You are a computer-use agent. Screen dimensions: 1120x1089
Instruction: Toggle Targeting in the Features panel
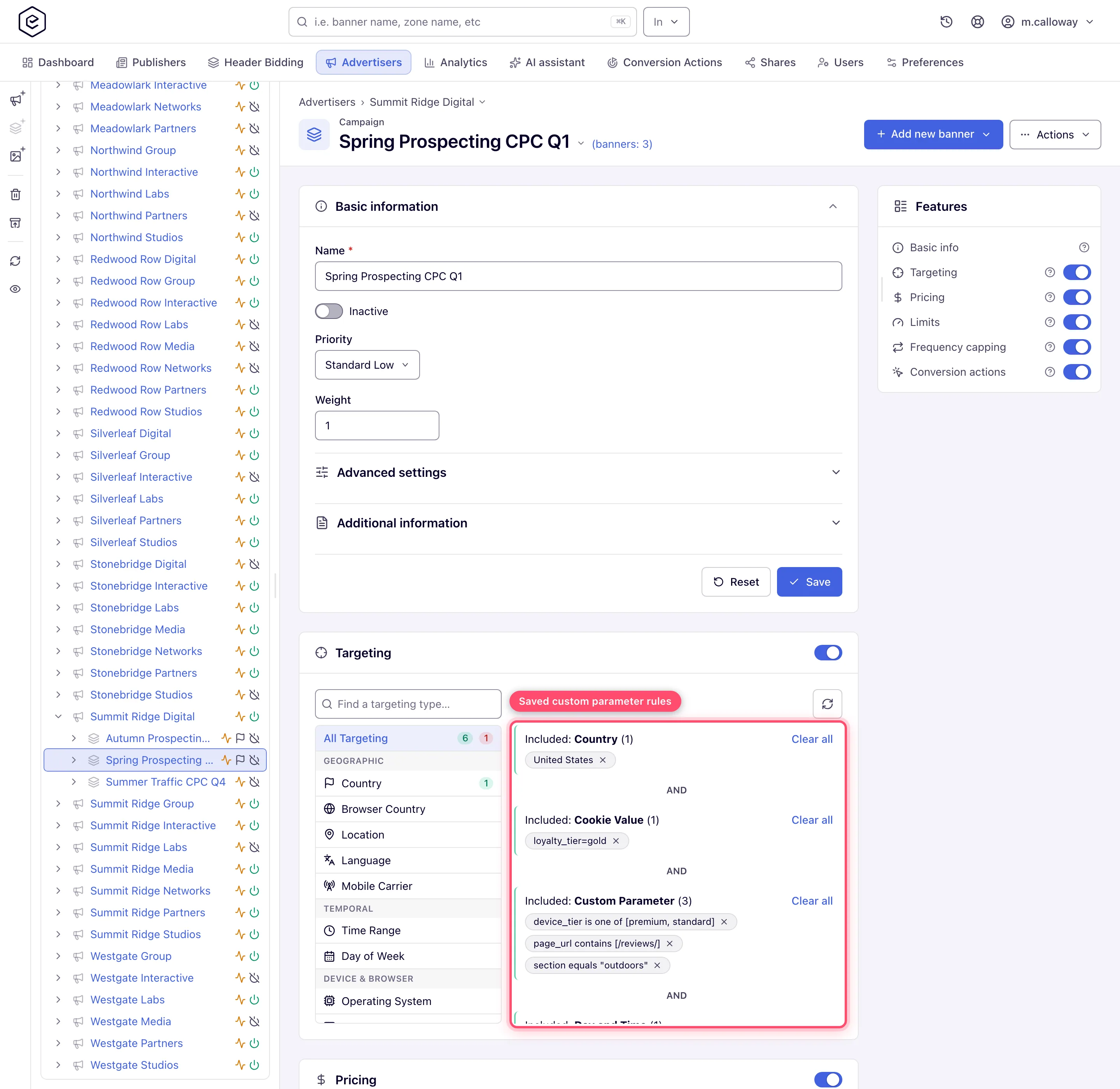(x=1076, y=272)
